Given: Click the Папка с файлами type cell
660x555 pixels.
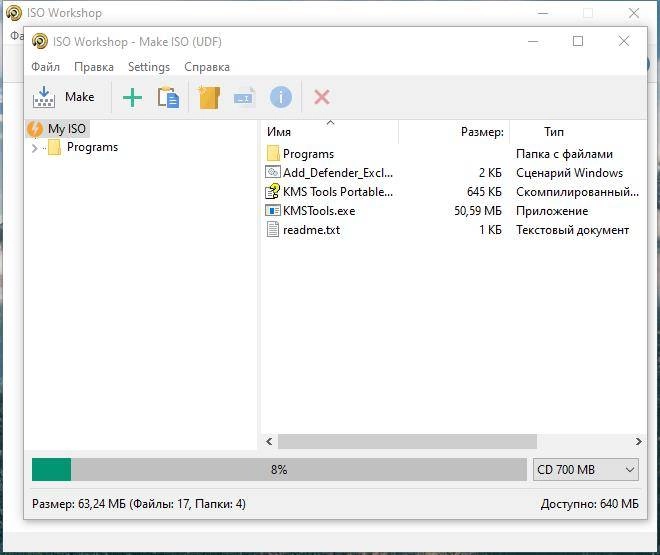Looking at the screenshot, I should 564,154.
